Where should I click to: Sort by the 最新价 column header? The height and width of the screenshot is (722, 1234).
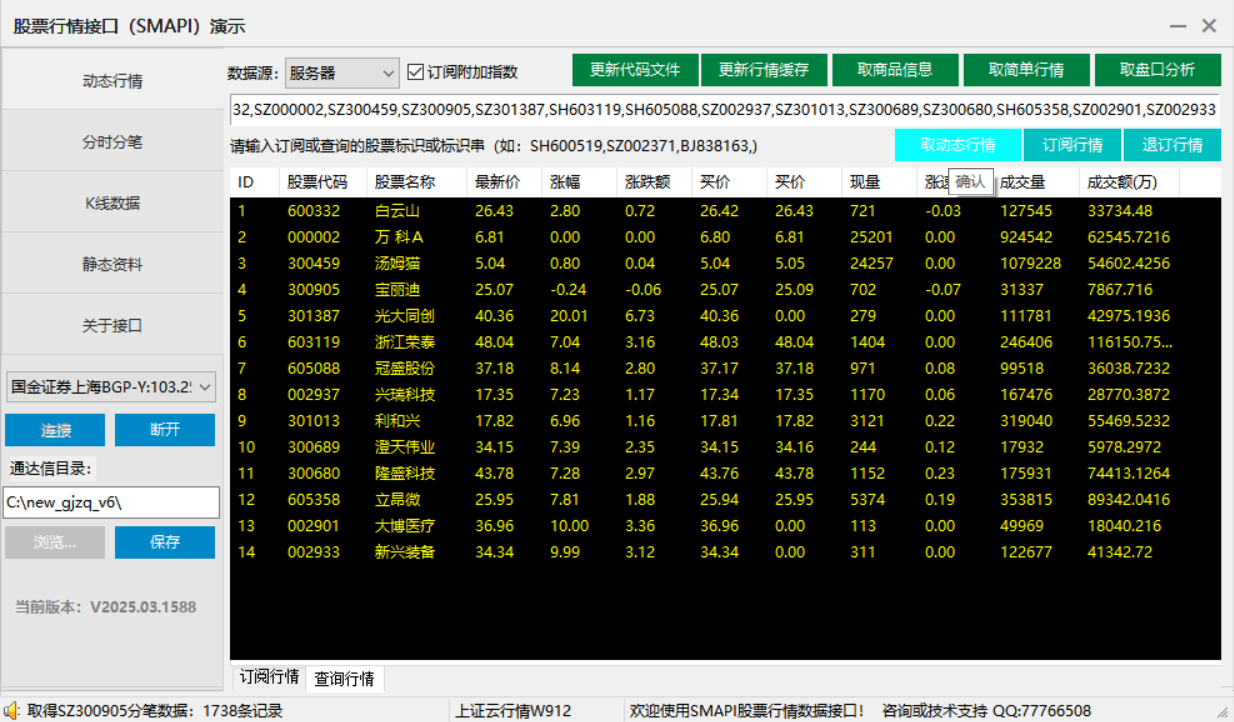(505, 182)
